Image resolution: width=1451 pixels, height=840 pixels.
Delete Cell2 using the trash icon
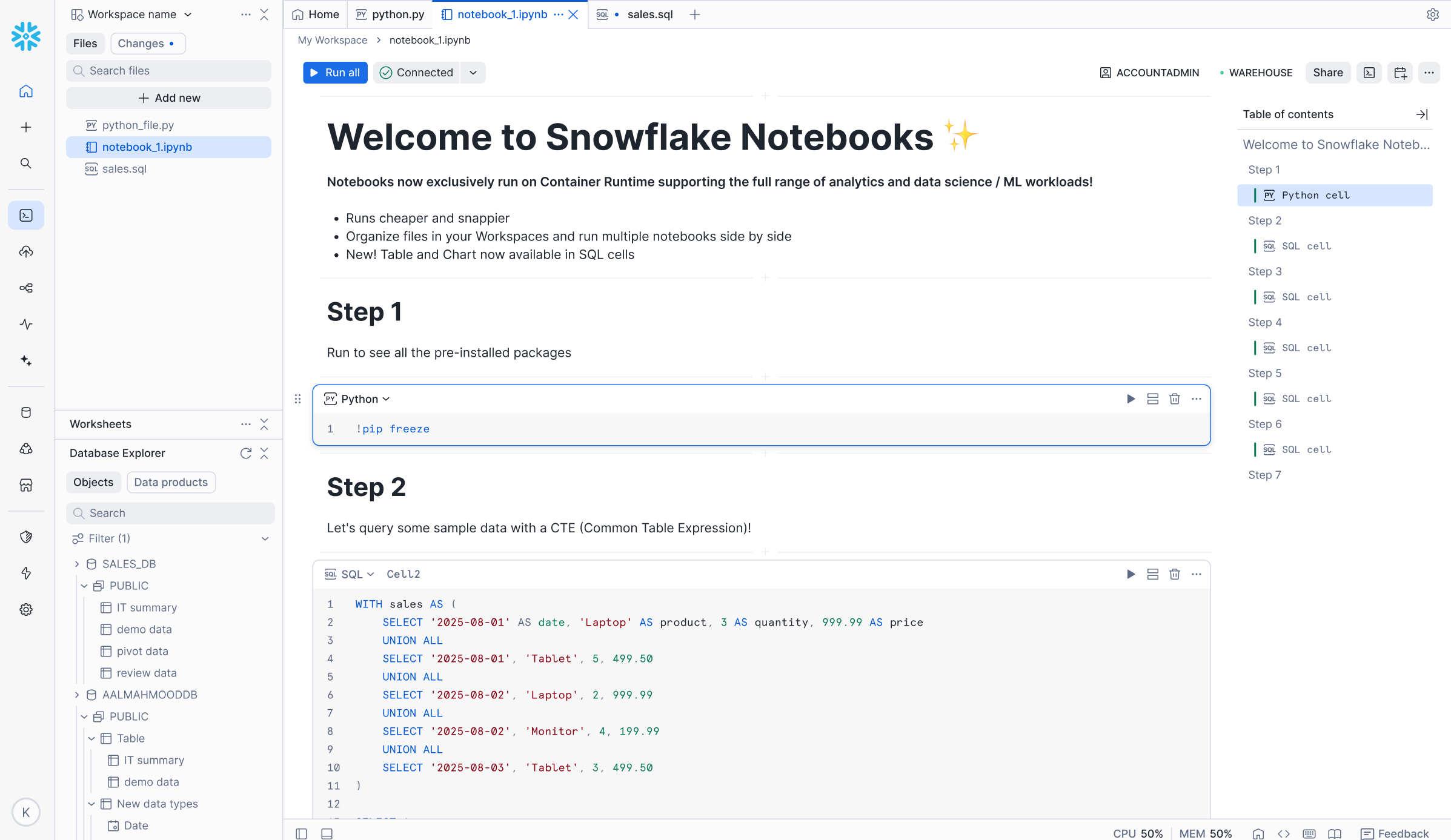tap(1174, 574)
